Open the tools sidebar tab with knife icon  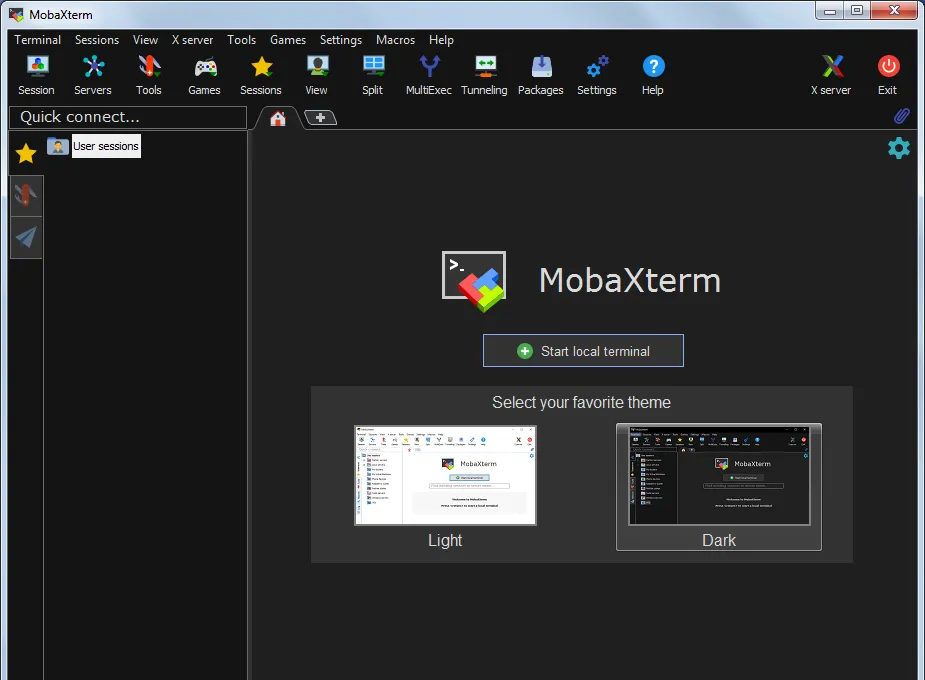(x=26, y=195)
